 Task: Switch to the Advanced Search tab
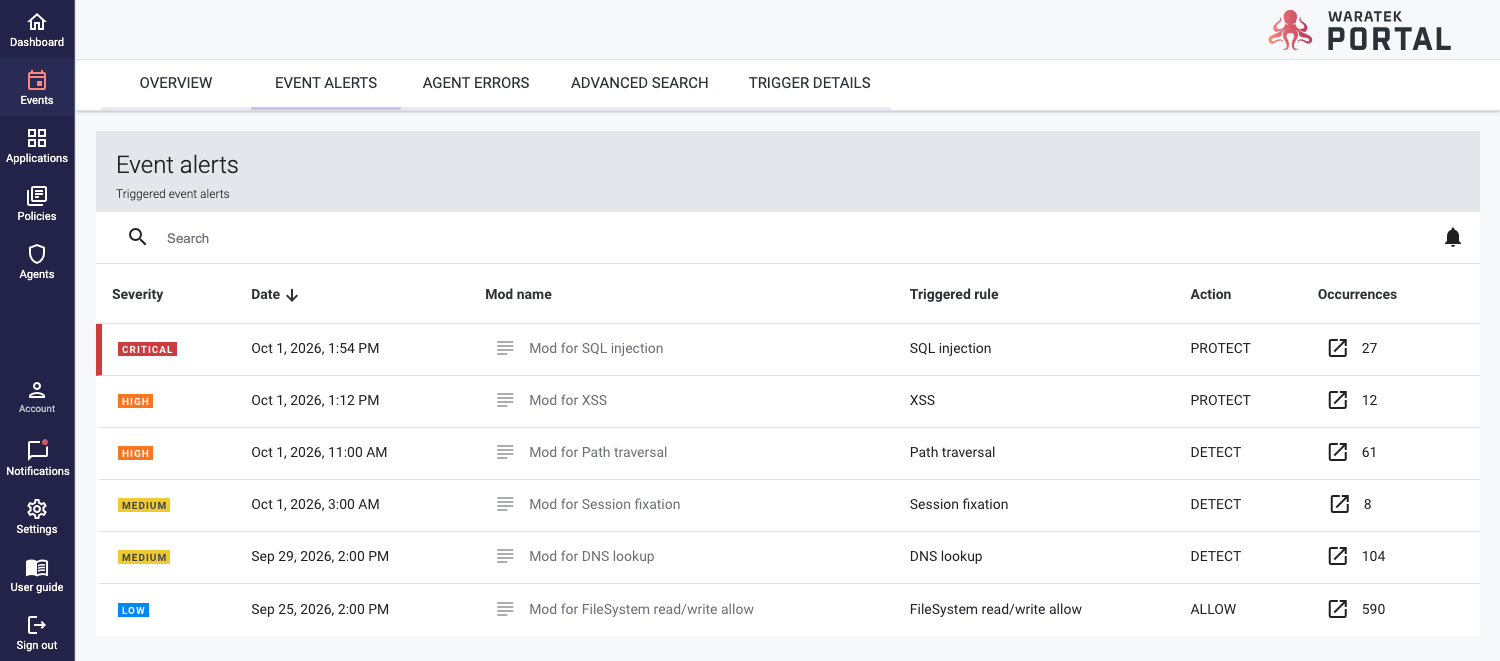click(640, 83)
